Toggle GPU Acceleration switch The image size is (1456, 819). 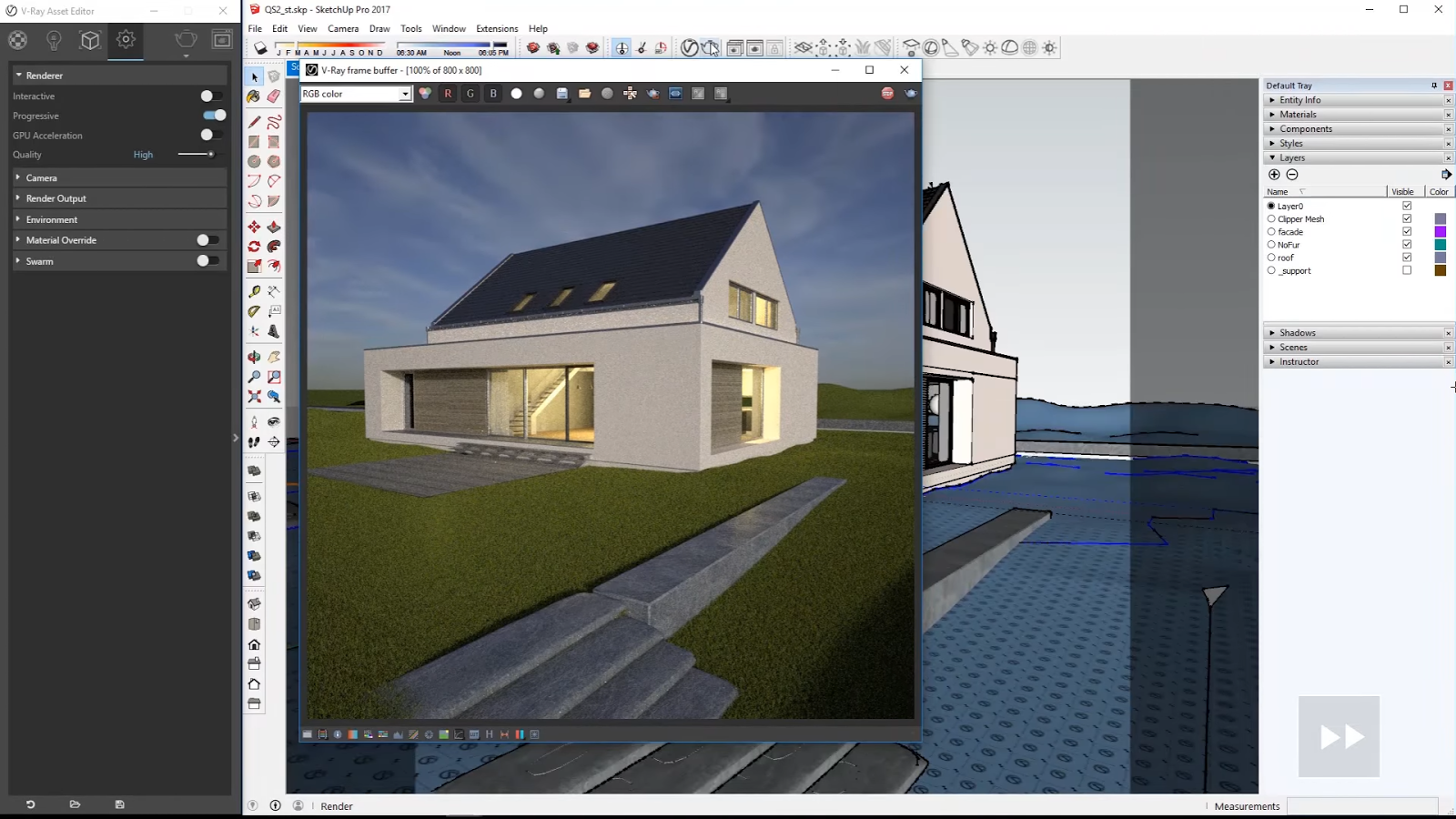point(211,135)
